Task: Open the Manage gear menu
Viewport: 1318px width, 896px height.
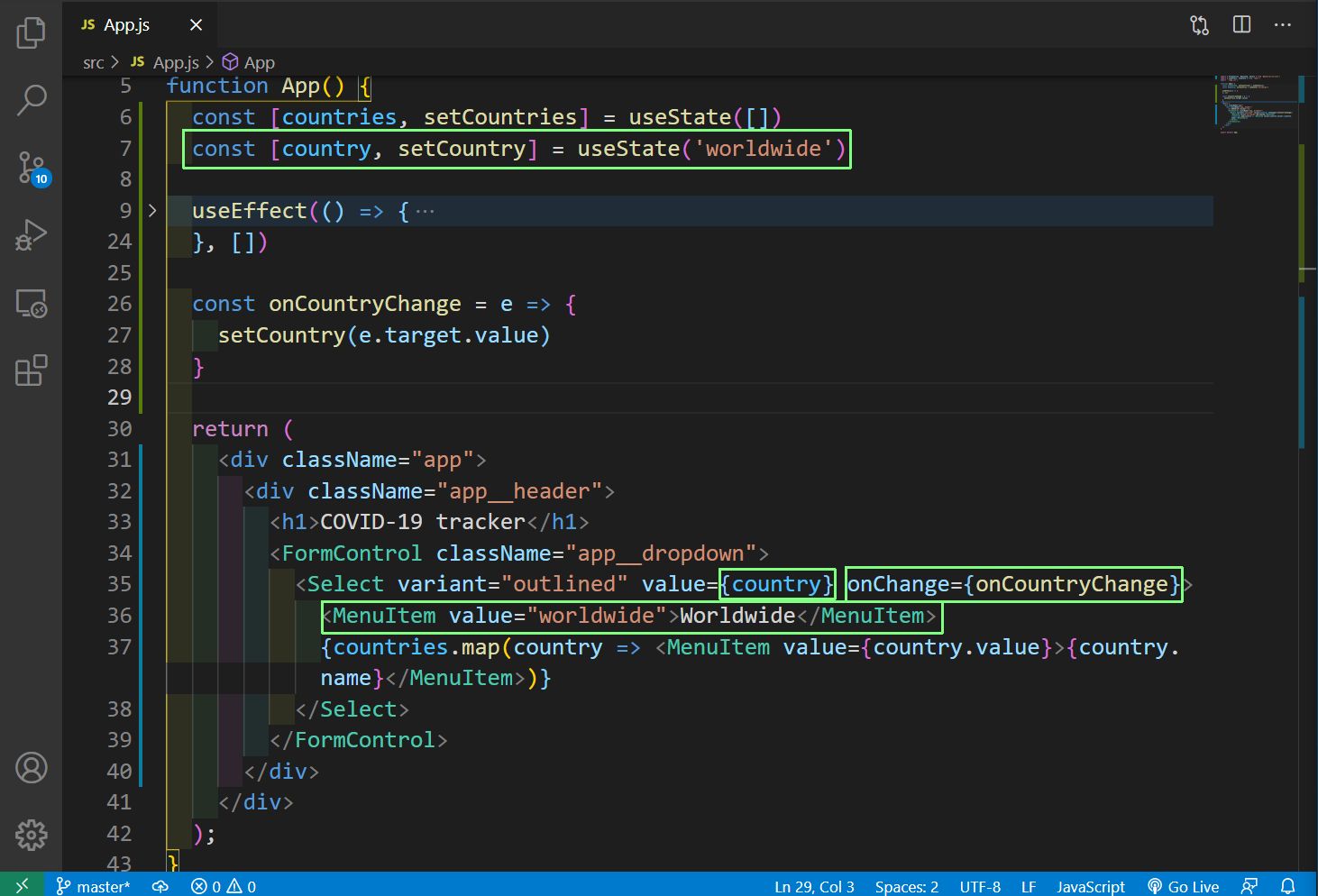Action: (x=31, y=835)
